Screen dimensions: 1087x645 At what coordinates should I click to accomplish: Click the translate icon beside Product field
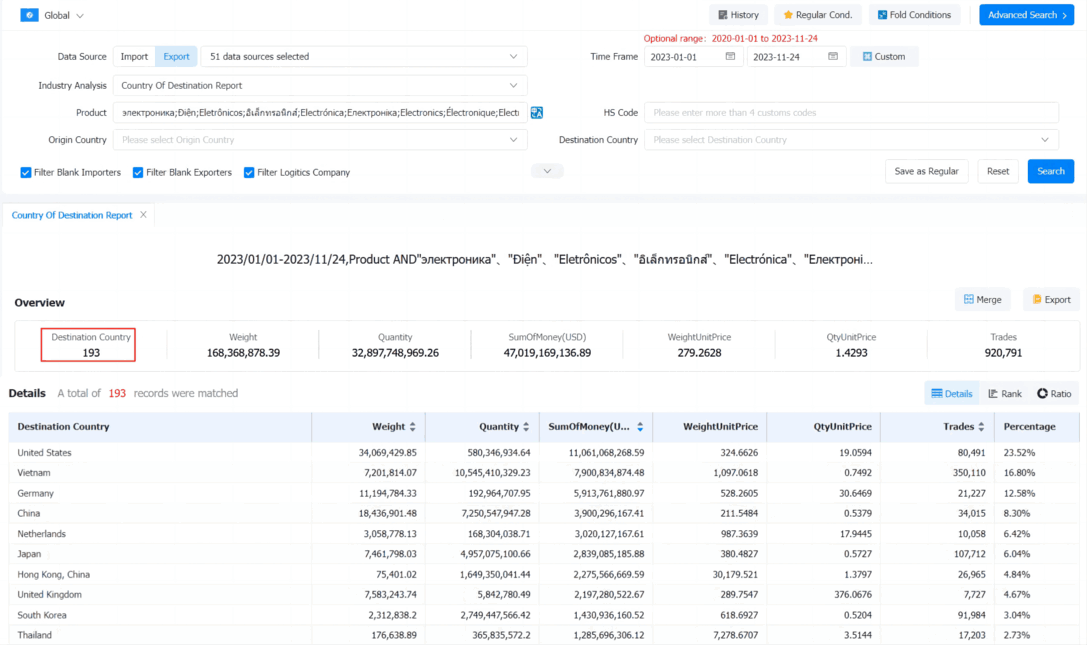point(537,112)
